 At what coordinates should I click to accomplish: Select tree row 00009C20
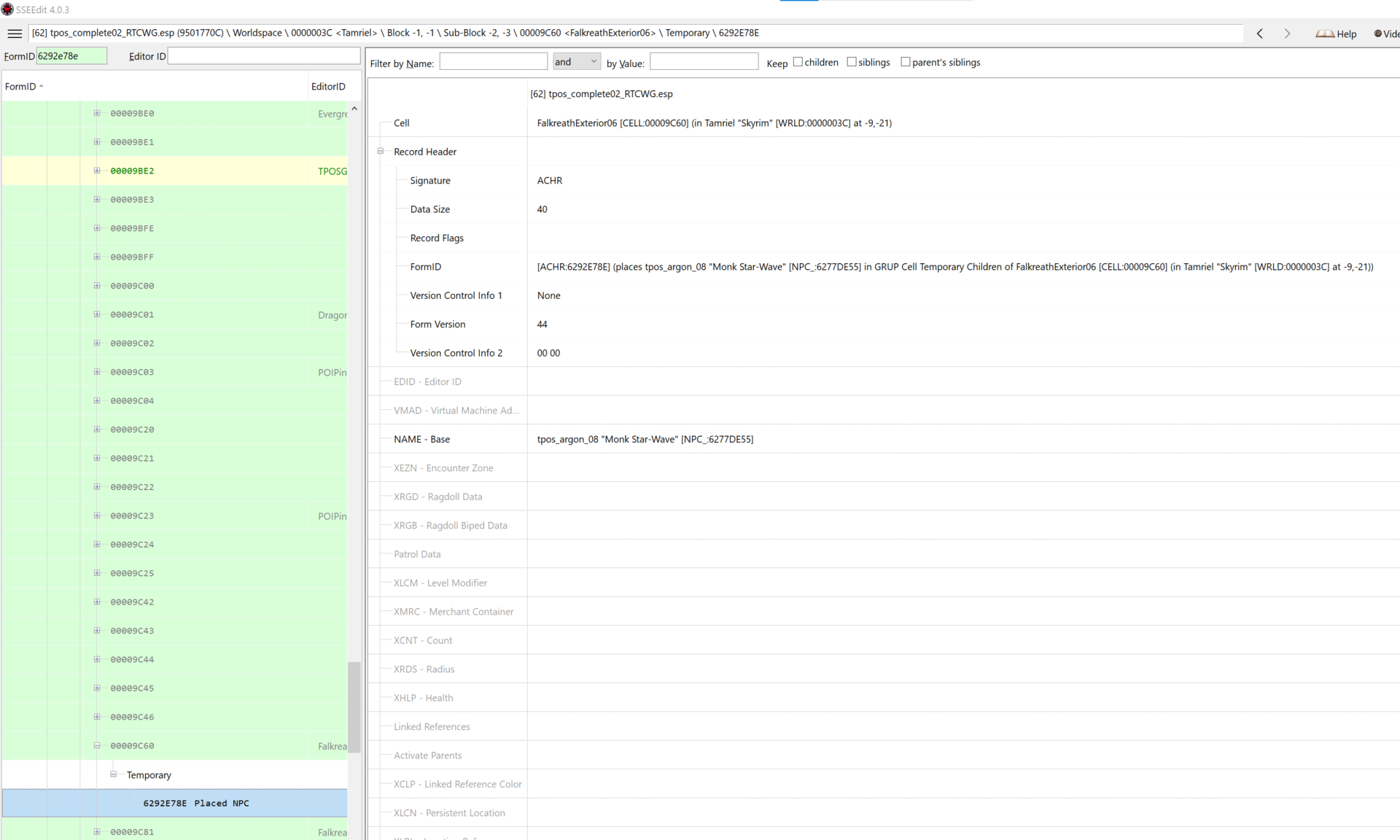point(174,429)
